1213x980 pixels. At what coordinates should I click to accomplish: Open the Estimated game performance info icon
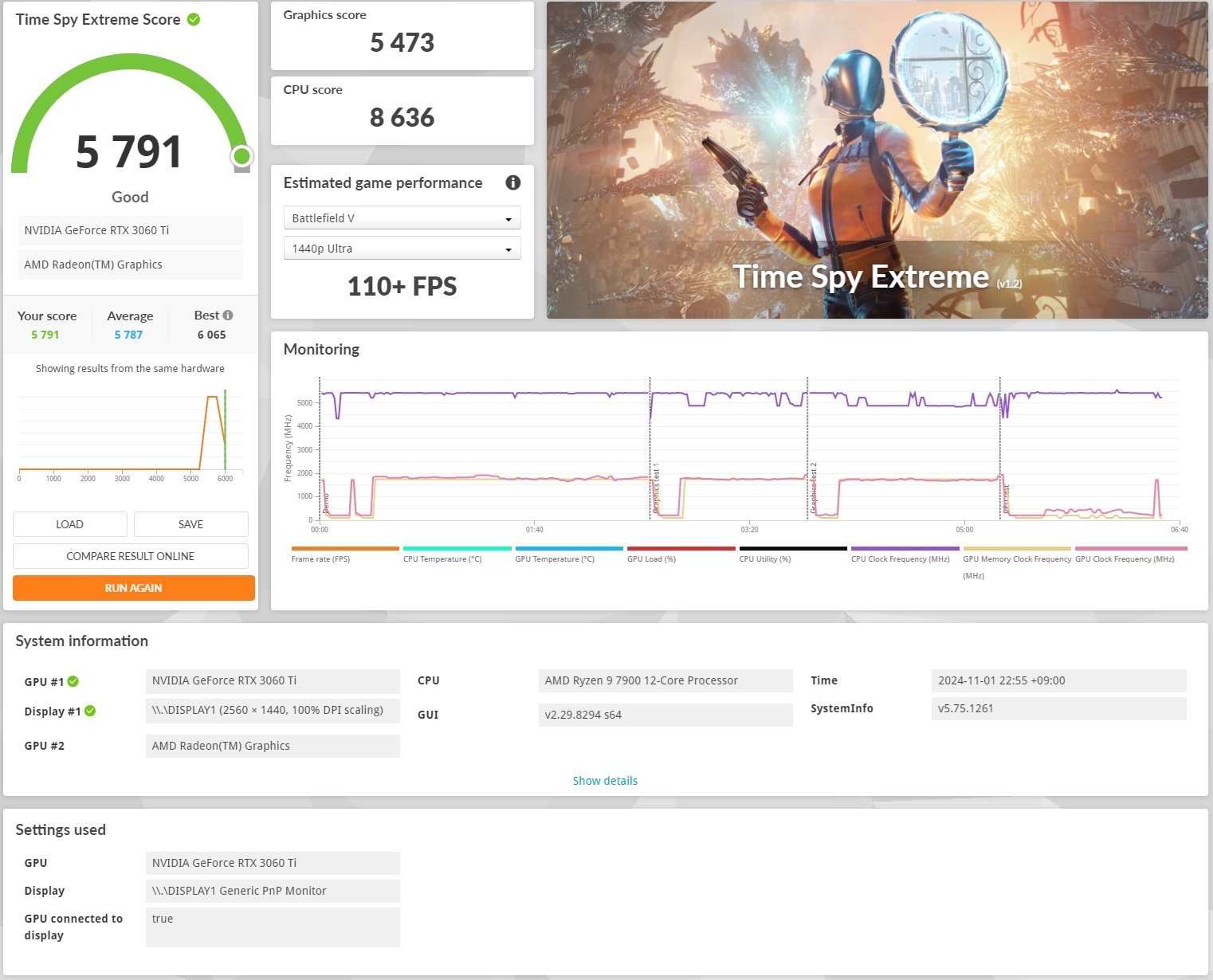point(513,182)
